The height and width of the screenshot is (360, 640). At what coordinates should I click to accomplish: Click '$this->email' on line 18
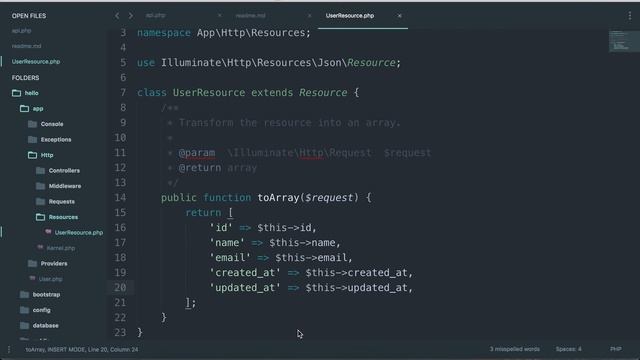tap(311, 258)
